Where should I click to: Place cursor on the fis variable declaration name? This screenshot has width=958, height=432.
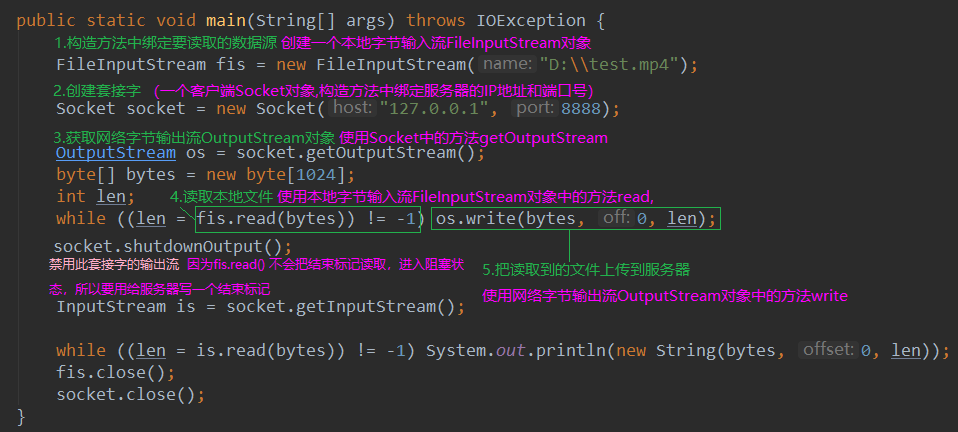231,65
